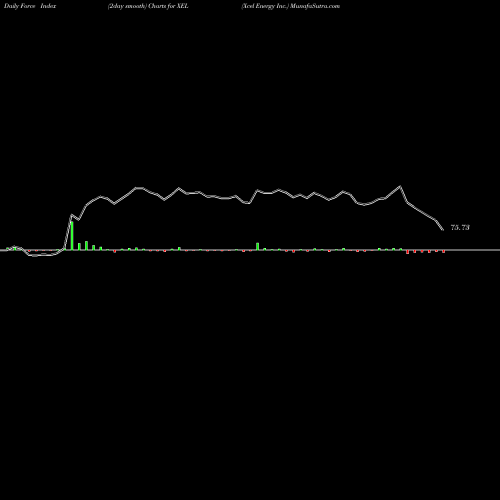
Task: Click the tallest green force index bar
Action: 72,235
